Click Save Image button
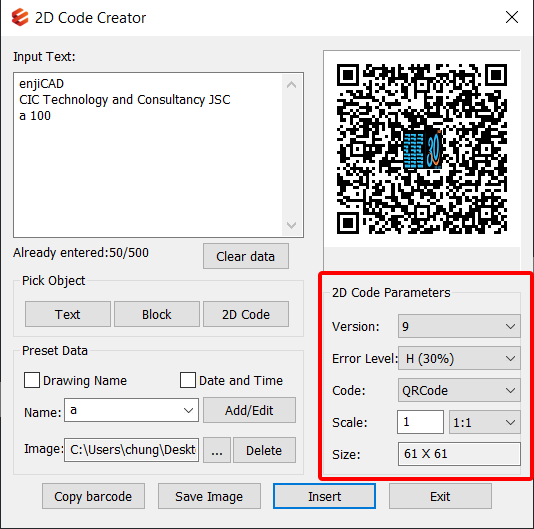The image size is (534, 529). click(209, 496)
